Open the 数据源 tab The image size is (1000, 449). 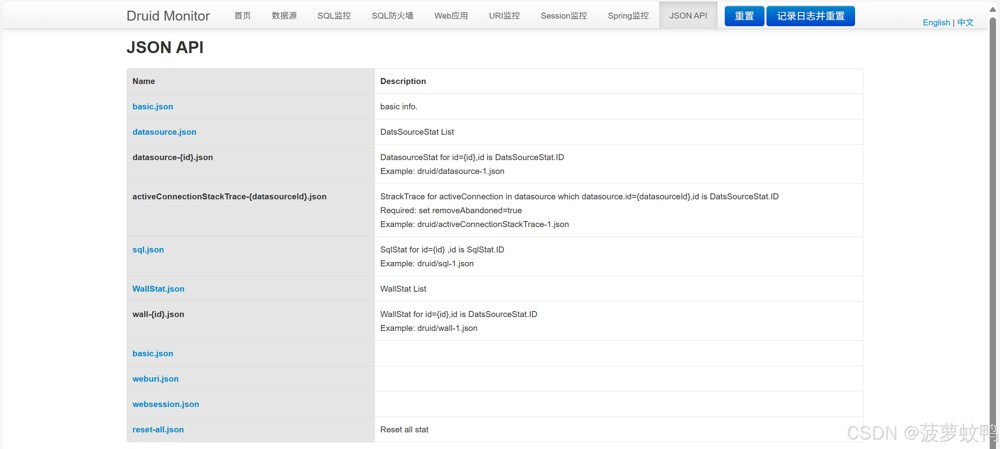tap(284, 16)
